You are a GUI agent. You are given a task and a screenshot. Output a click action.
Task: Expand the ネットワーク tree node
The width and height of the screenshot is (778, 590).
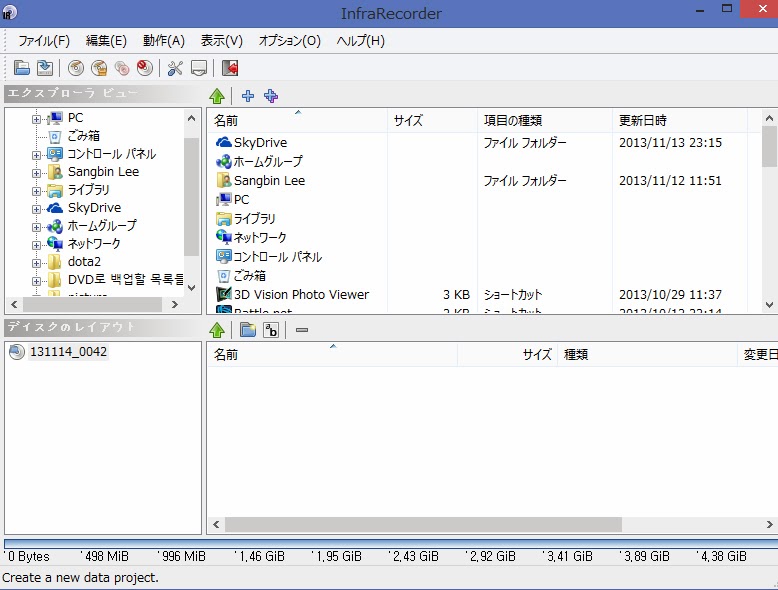pyautogui.click(x=36, y=245)
